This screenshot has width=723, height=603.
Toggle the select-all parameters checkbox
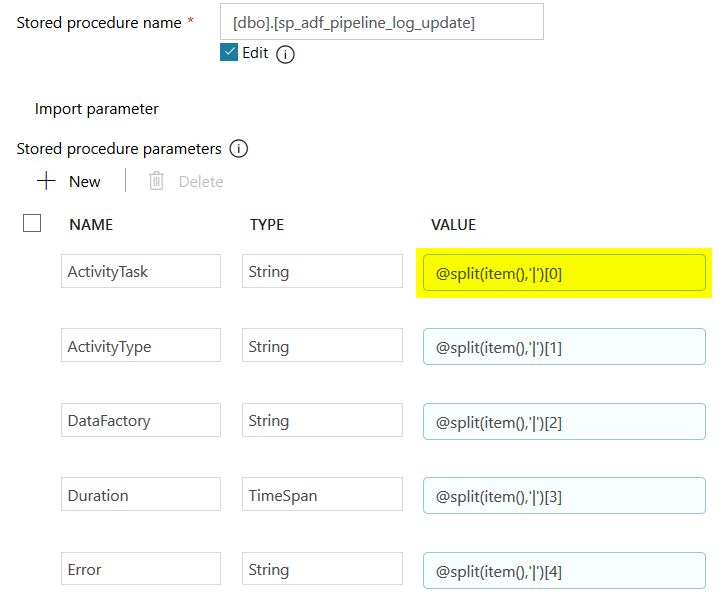(32, 223)
